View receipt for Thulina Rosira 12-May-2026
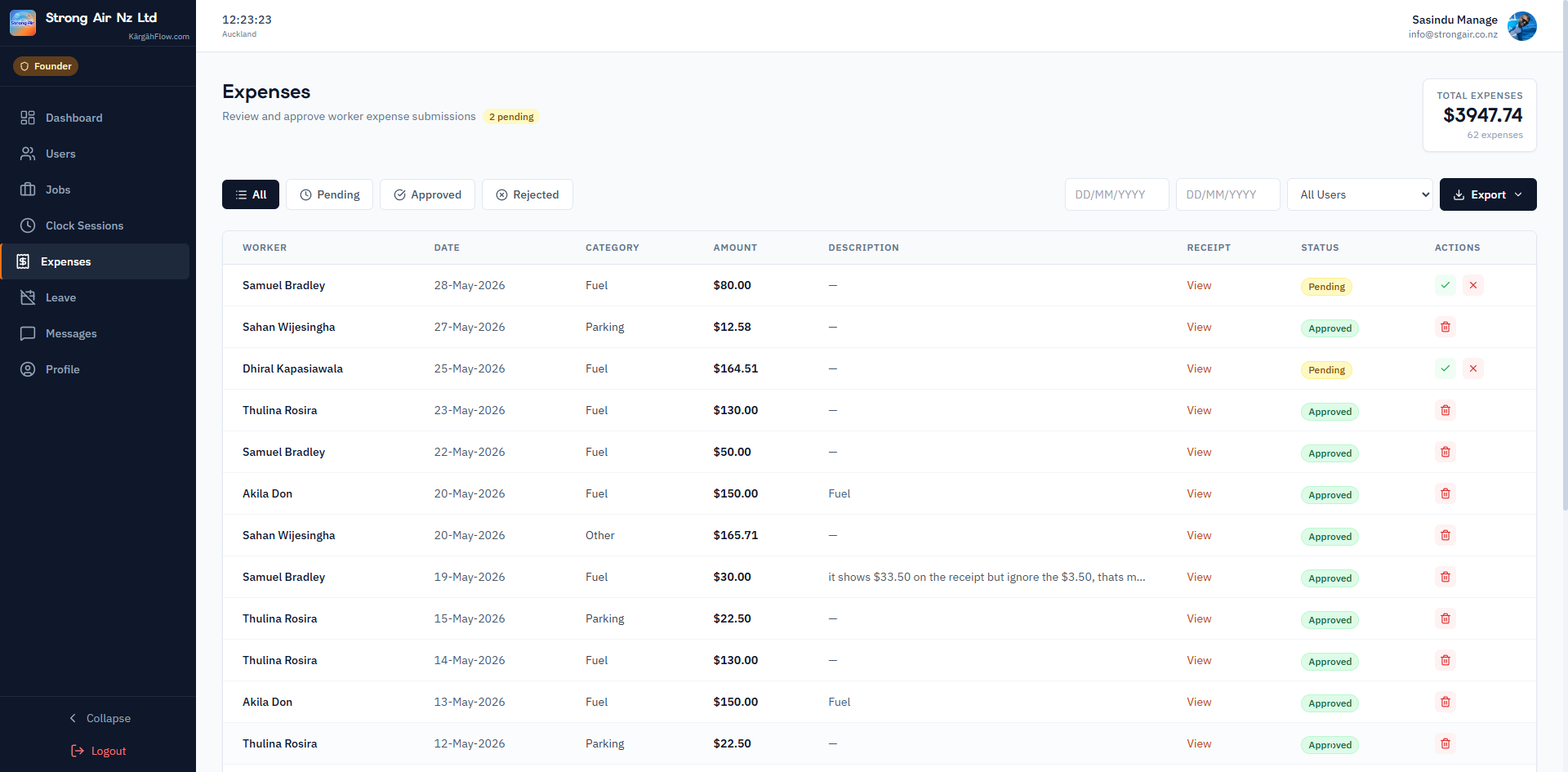This screenshot has width=1568, height=772. [x=1199, y=743]
